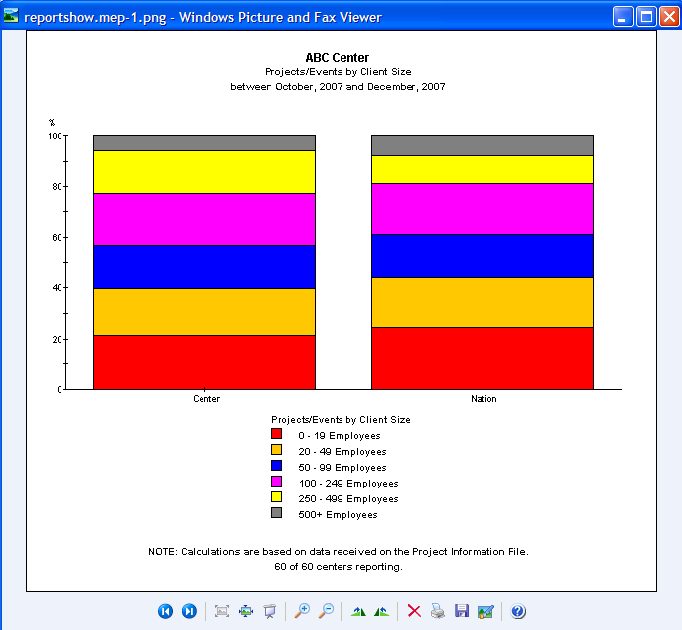Screen dimensions: 682x630
Task: Go to the next image
Action: (189, 611)
